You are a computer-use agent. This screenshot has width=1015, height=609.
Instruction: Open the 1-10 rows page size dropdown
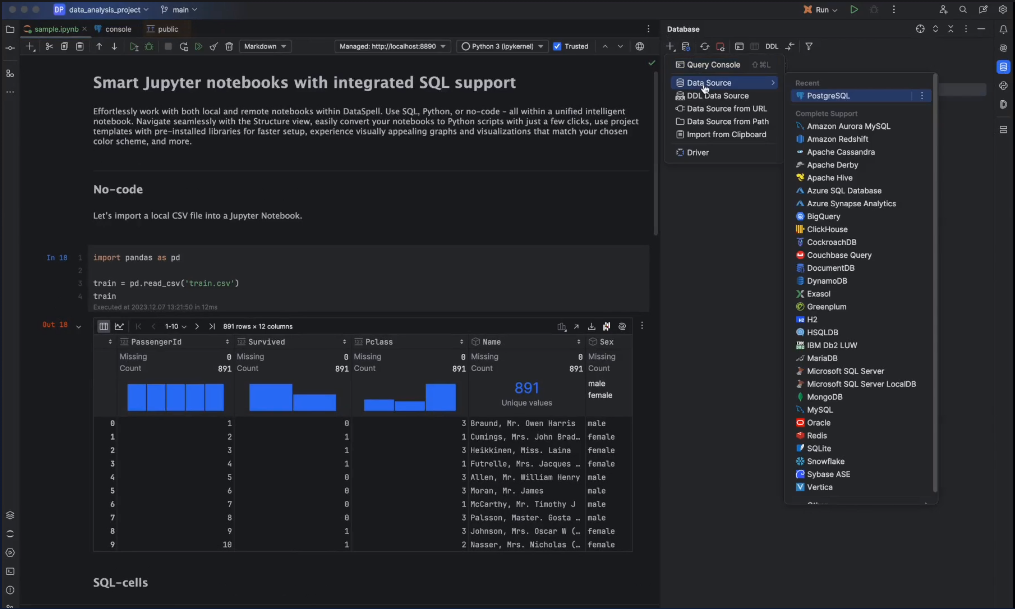tap(175, 327)
